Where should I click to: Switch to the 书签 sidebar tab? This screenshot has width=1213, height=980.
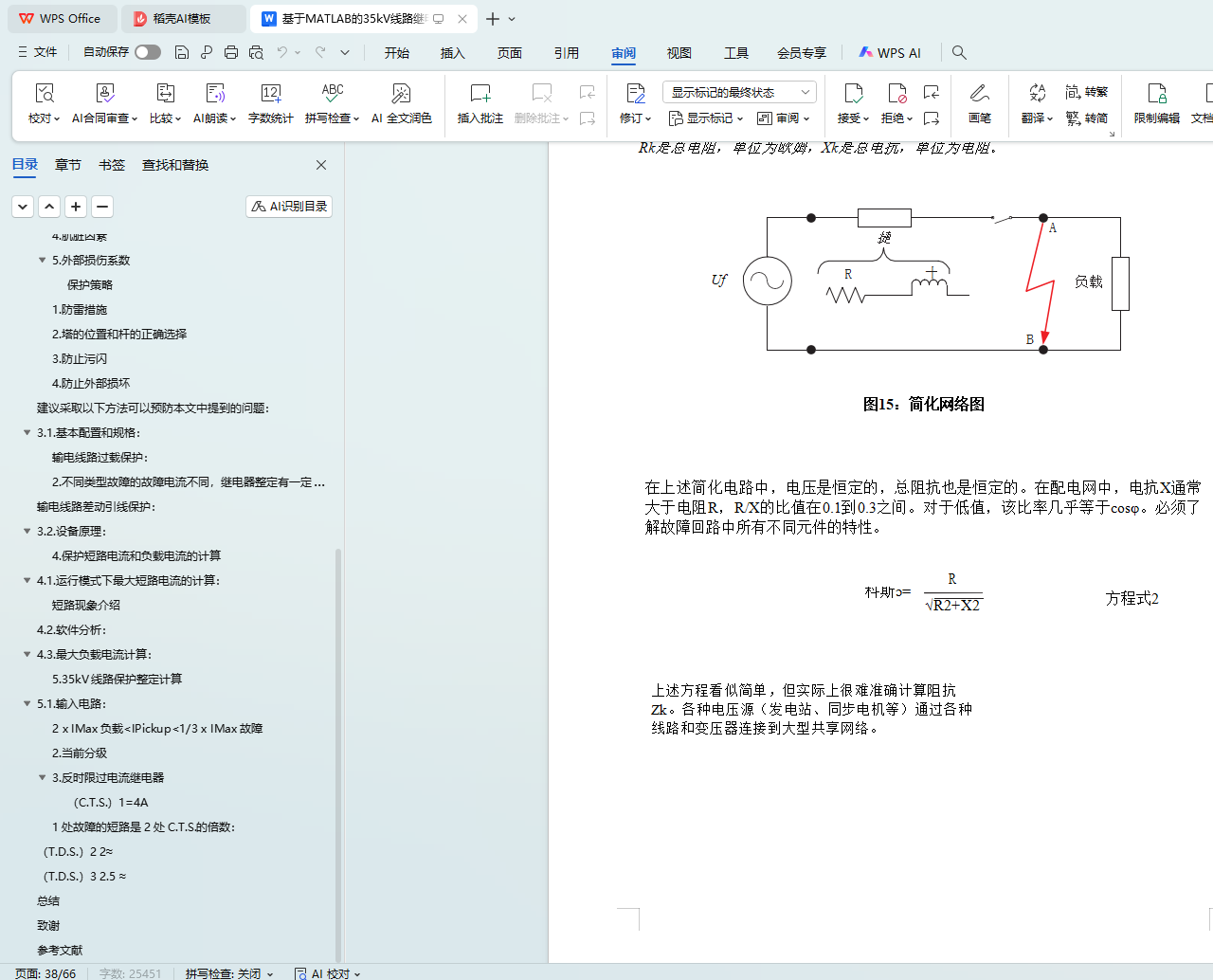[112, 165]
